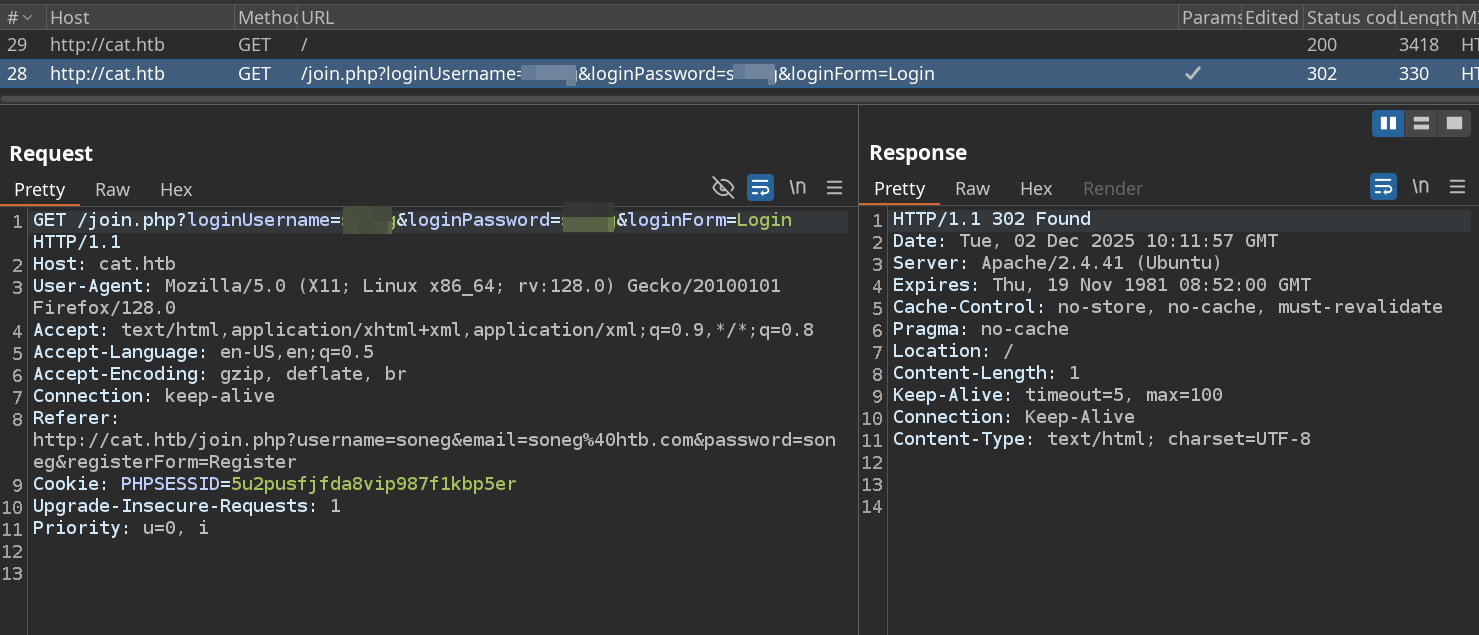The height and width of the screenshot is (635, 1479).
Task: Sort history by Status code column
Action: pos(1351,17)
